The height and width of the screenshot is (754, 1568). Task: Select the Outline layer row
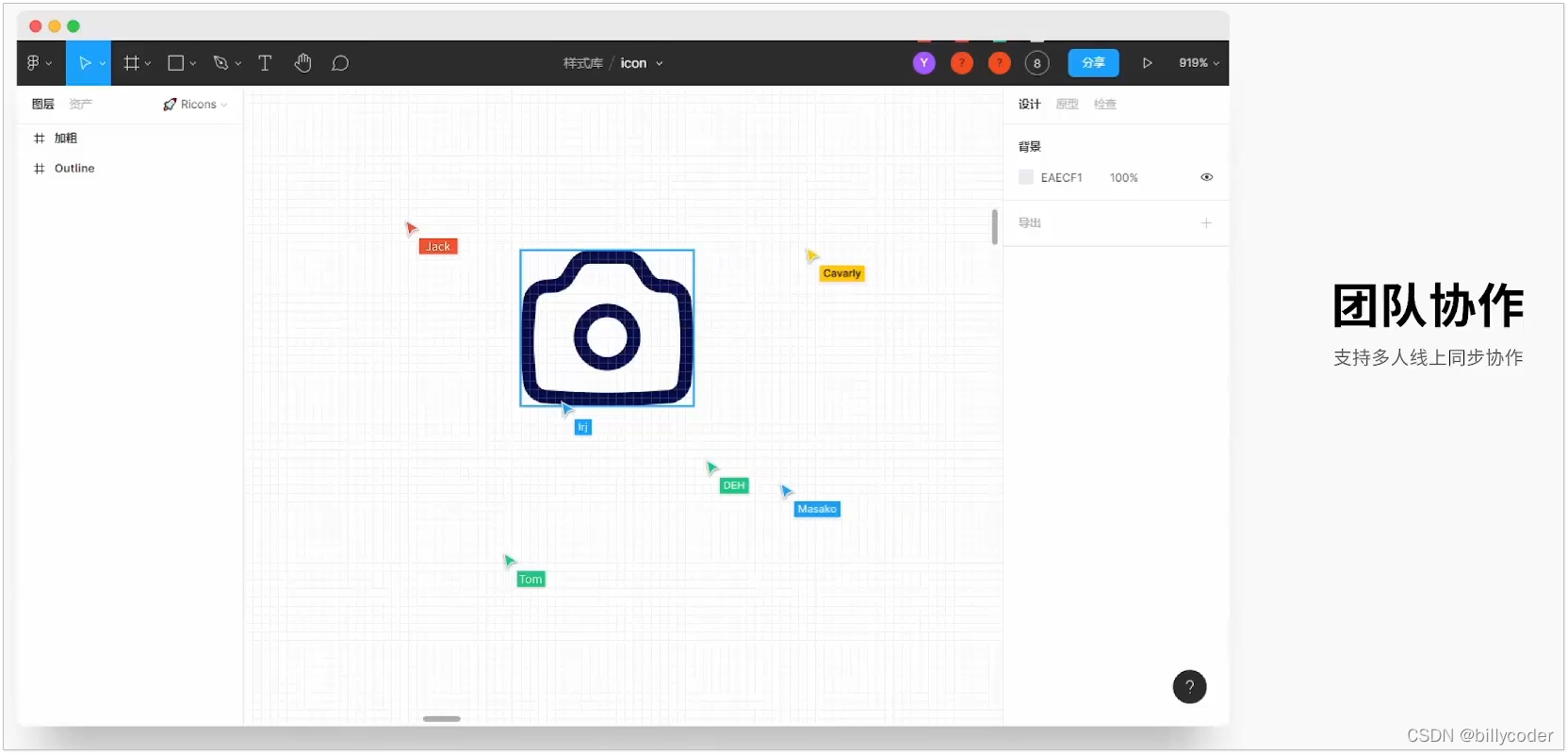point(130,169)
